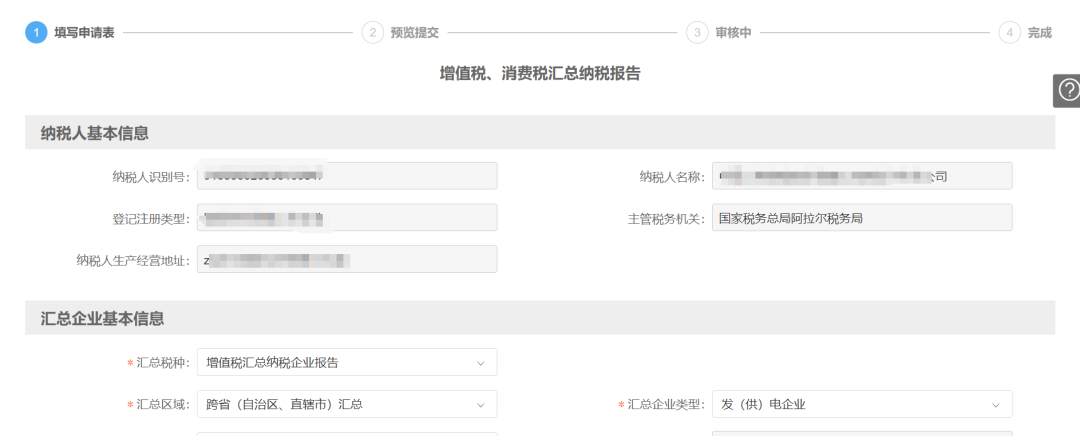Image resolution: width=1080 pixels, height=436 pixels.
Task: Click the 审核中 step label
Action: [733, 32]
